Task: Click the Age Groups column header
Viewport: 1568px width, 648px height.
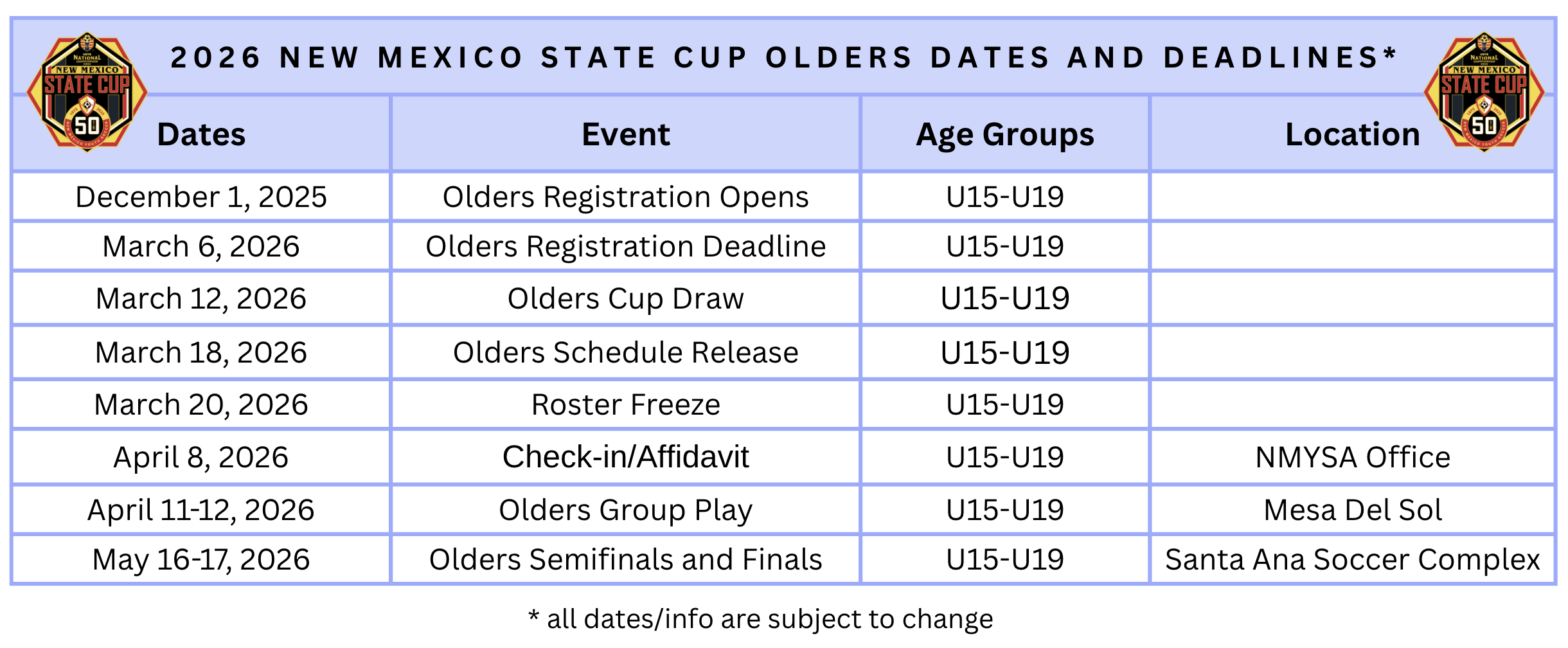Action: [1004, 135]
